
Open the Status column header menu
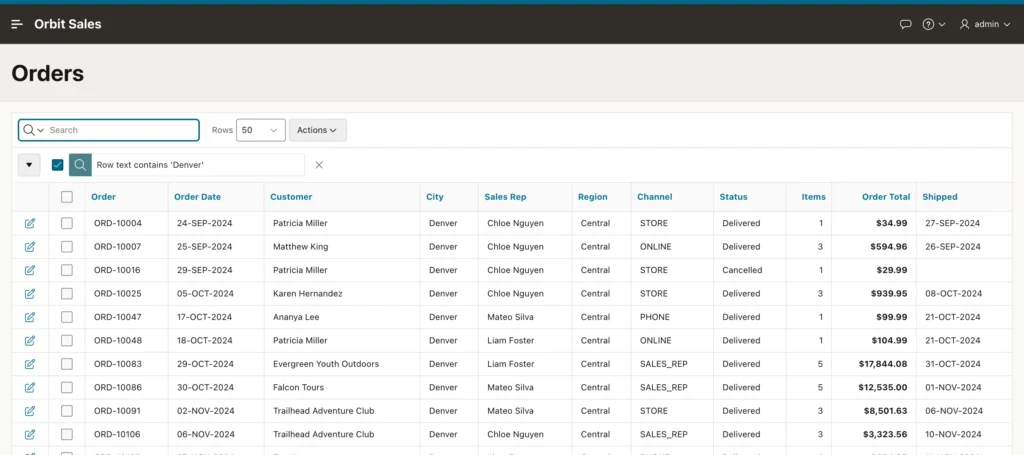733,196
